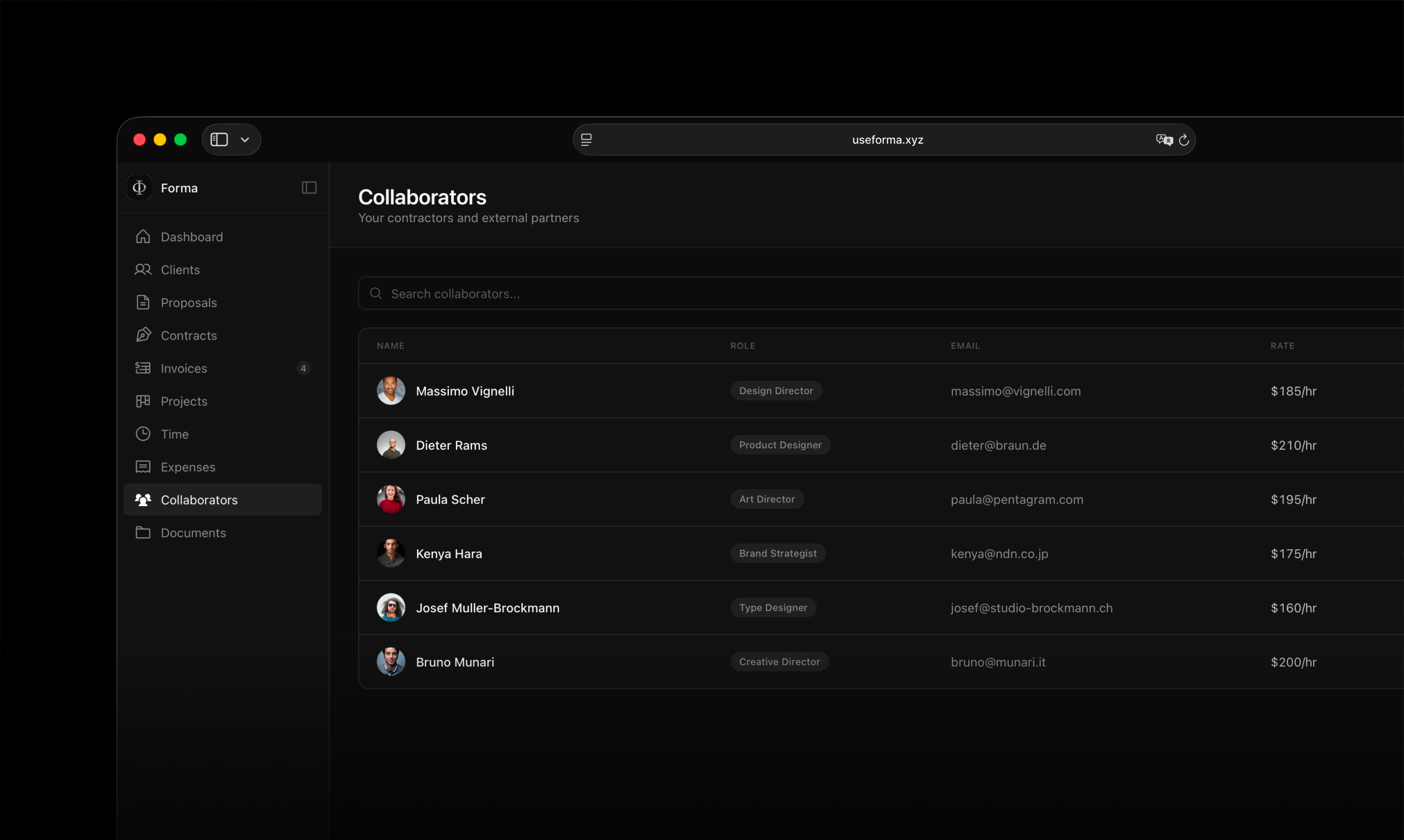Click Massimo Vignelli's avatar
The image size is (1404, 840).
[391, 391]
